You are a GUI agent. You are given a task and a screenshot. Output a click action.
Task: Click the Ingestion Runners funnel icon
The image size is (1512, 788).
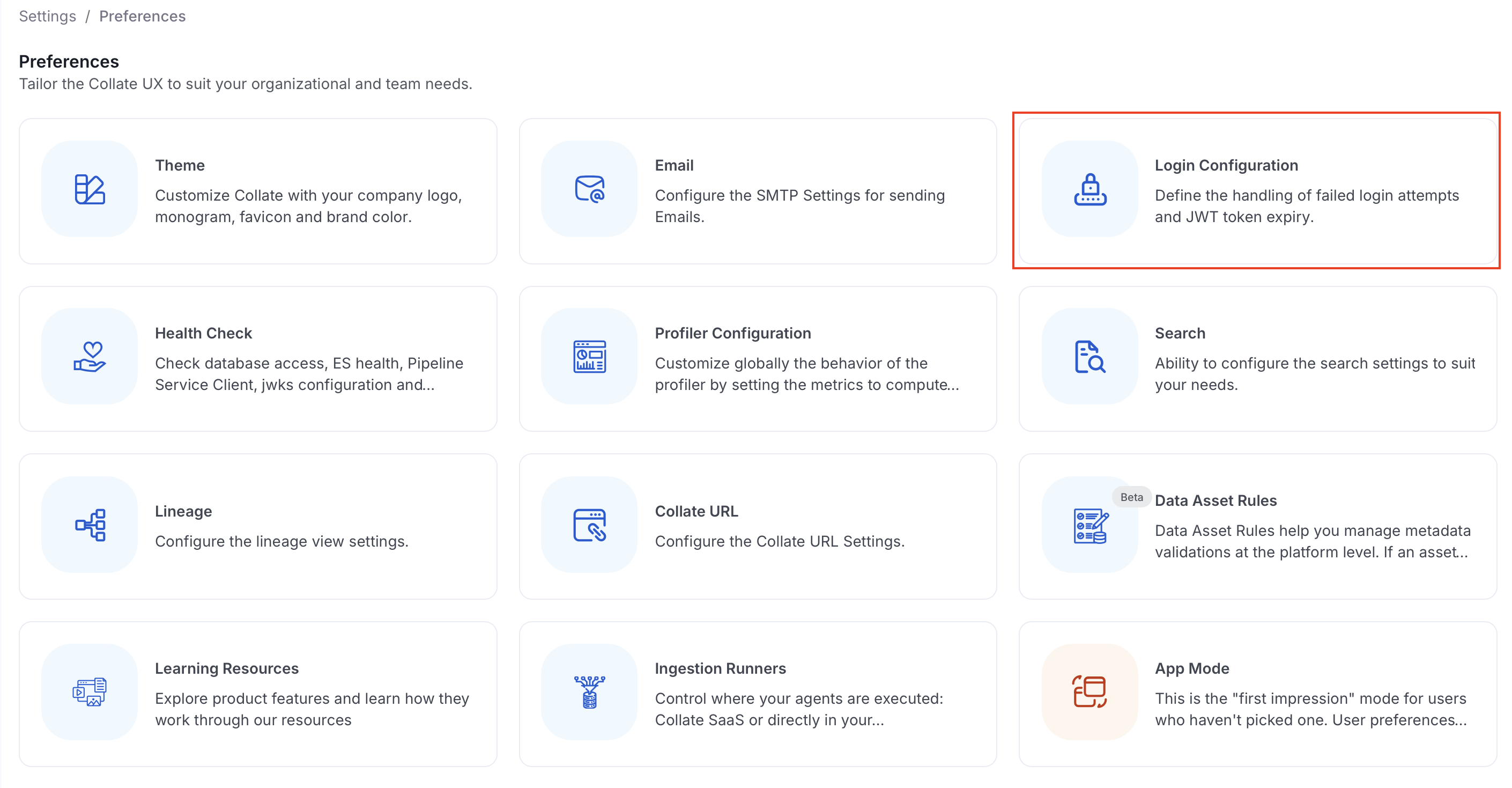pyautogui.click(x=589, y=691)
